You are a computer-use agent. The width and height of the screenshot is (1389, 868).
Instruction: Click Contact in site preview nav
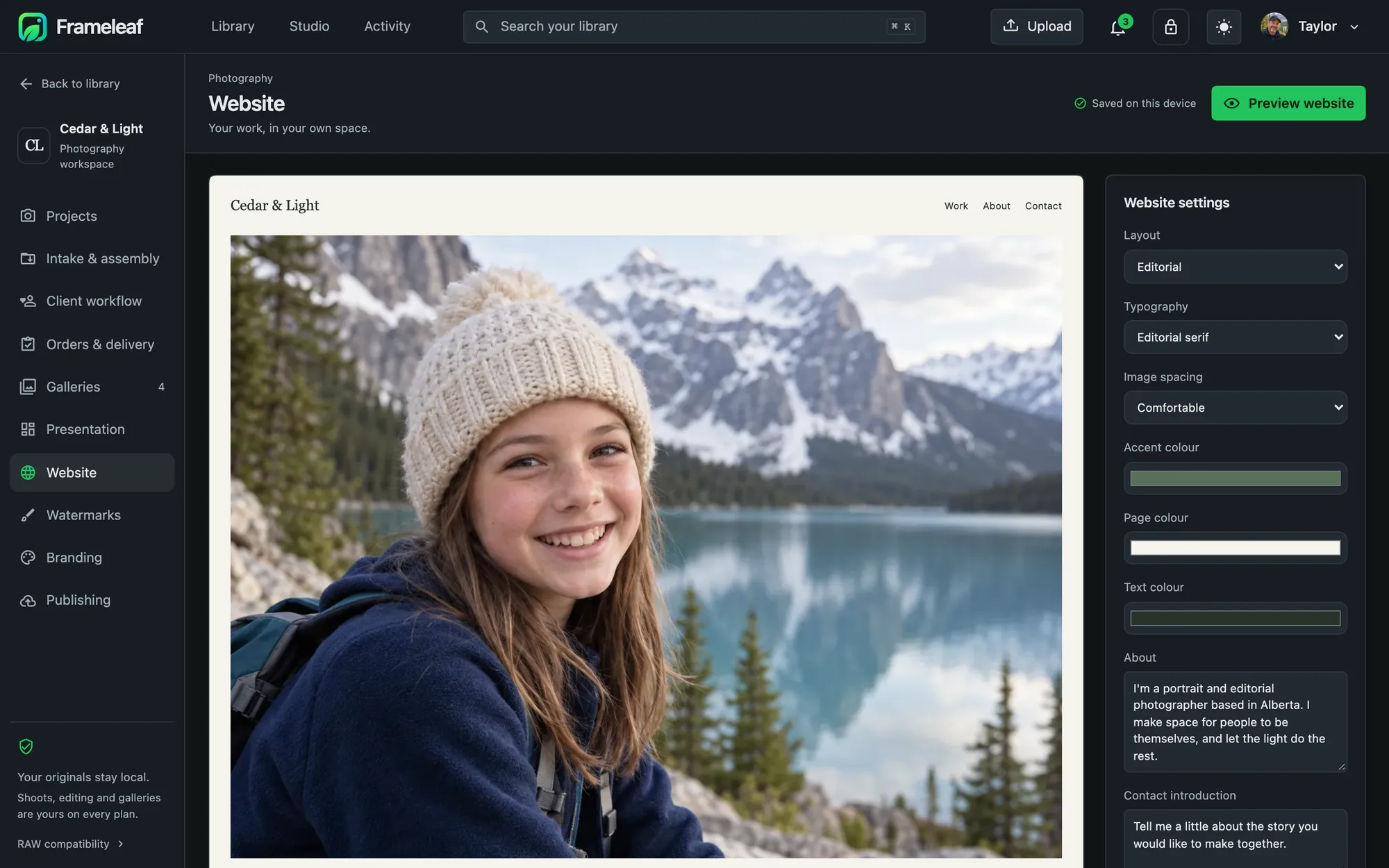1043,206
